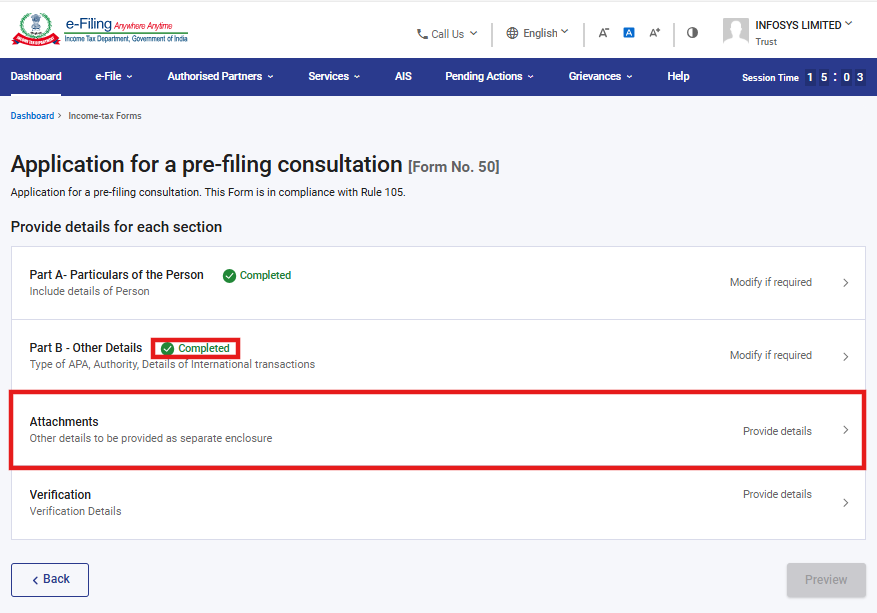Open the Attachments section title
This screenshot has width=877, height=613.
[64, 422]
